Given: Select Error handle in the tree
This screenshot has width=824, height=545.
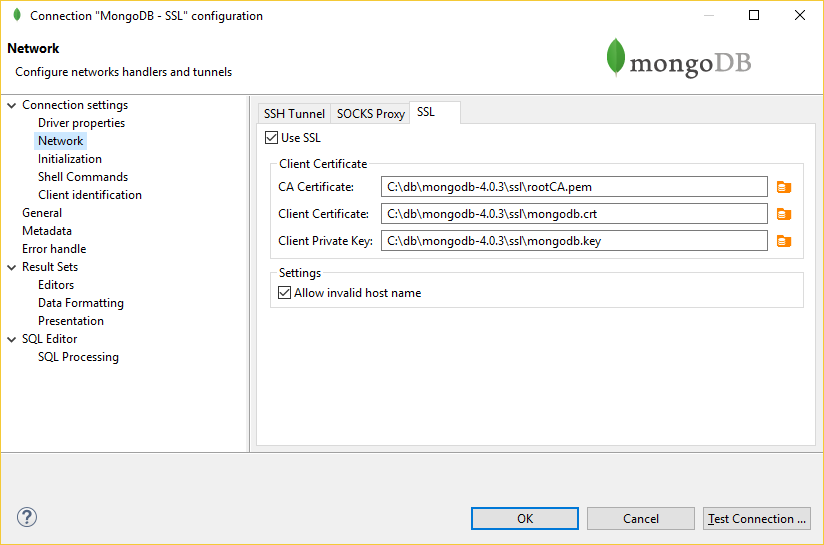Looking at the screenshot, I should (x=54, y=249).
